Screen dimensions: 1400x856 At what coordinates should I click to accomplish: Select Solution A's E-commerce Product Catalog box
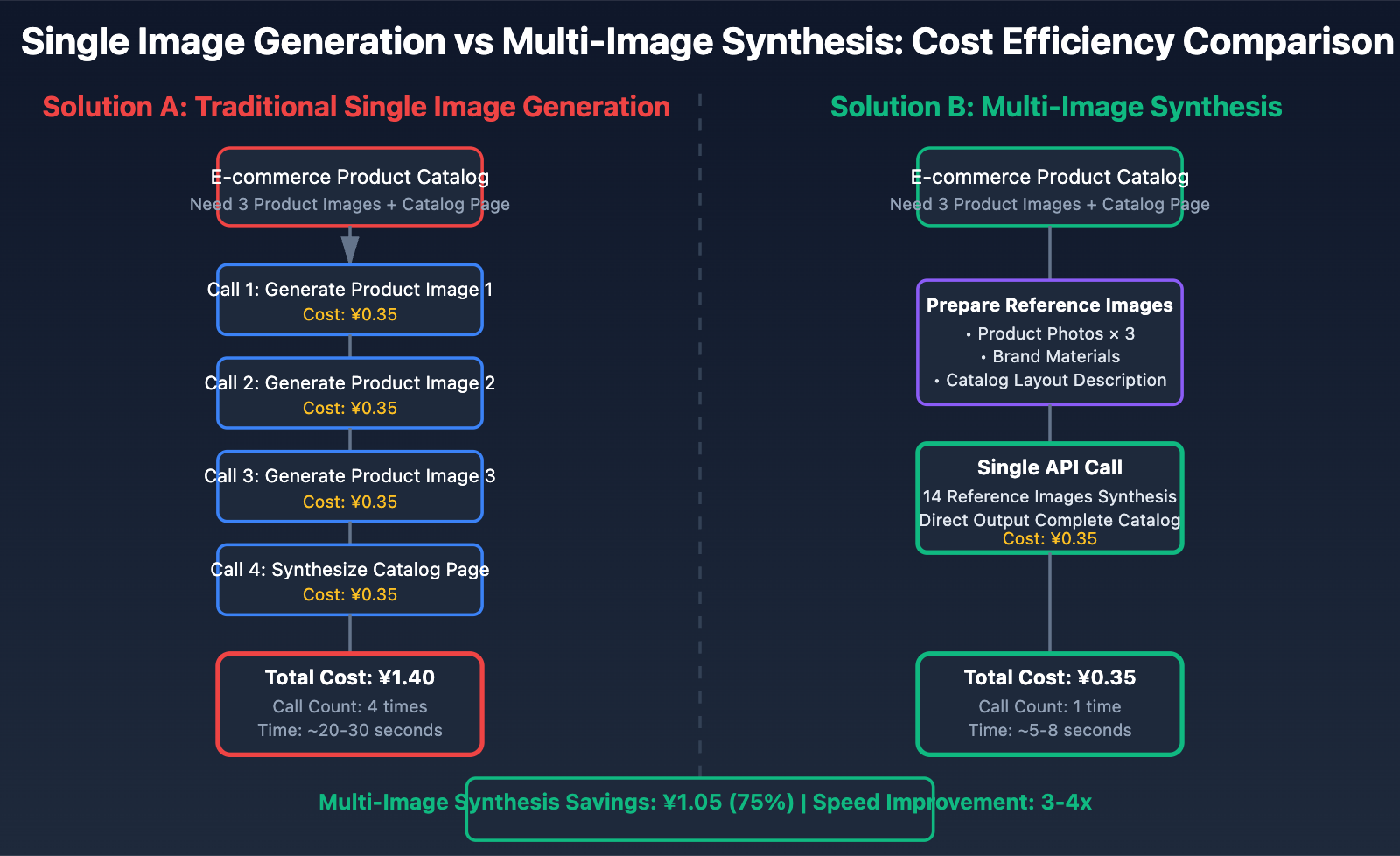[349, 187]
